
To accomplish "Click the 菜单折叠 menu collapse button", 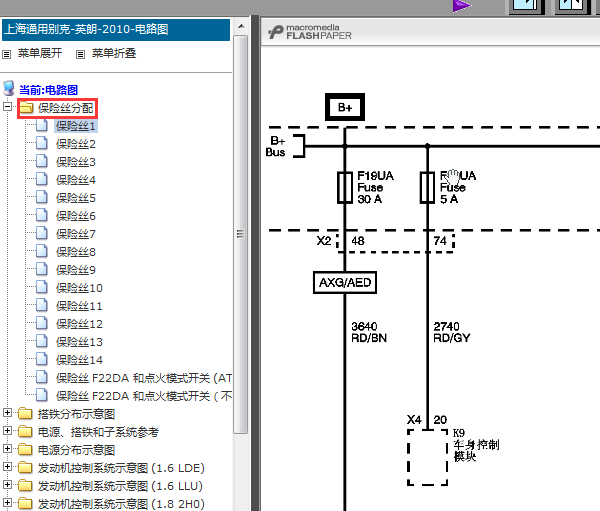I will tap(114, 53).
